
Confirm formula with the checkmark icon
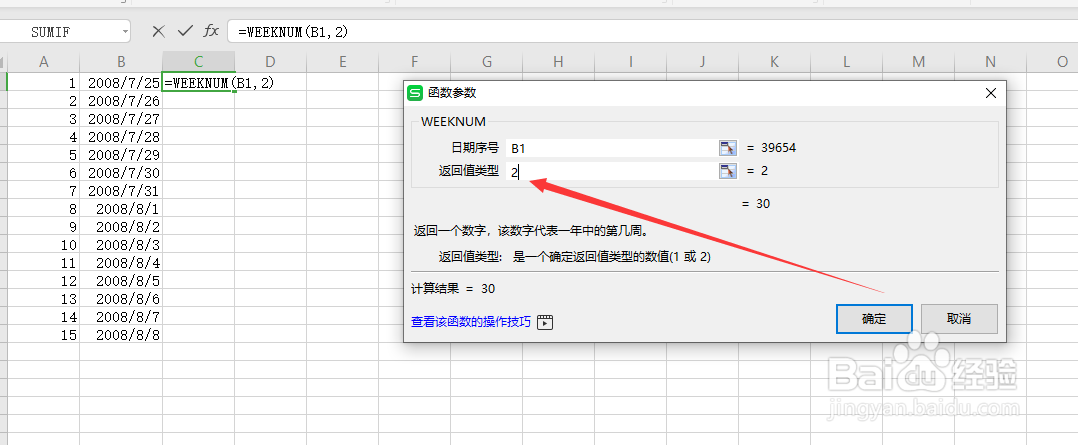[x=185, y=31]
